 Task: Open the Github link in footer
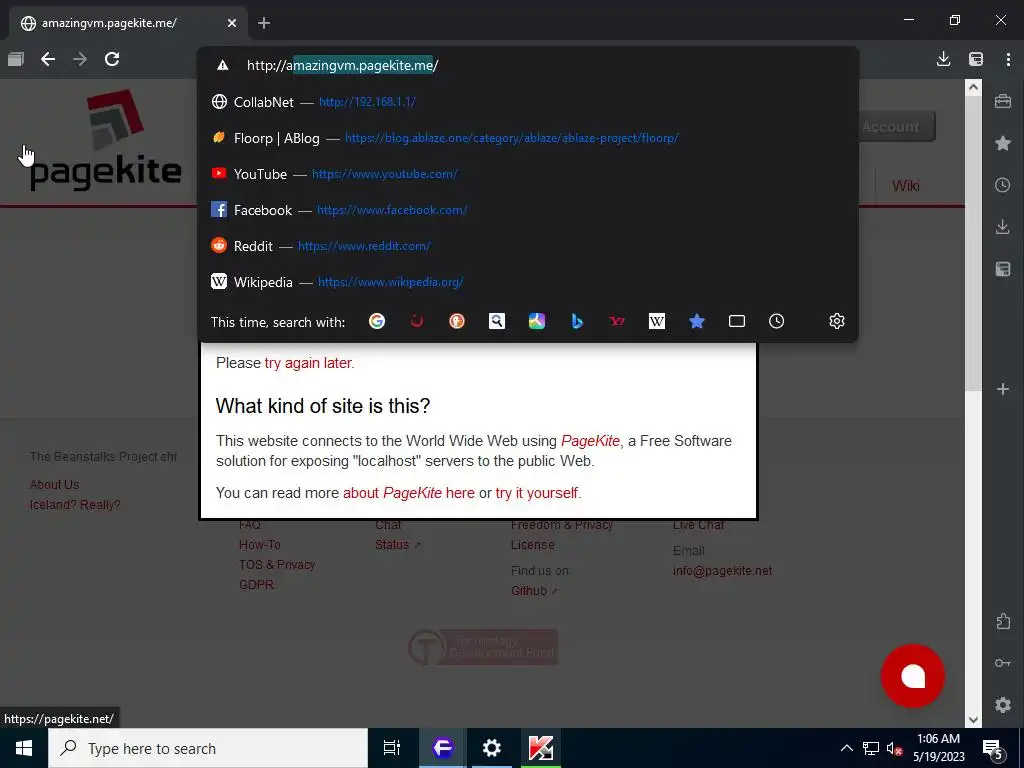pos(534,590)
